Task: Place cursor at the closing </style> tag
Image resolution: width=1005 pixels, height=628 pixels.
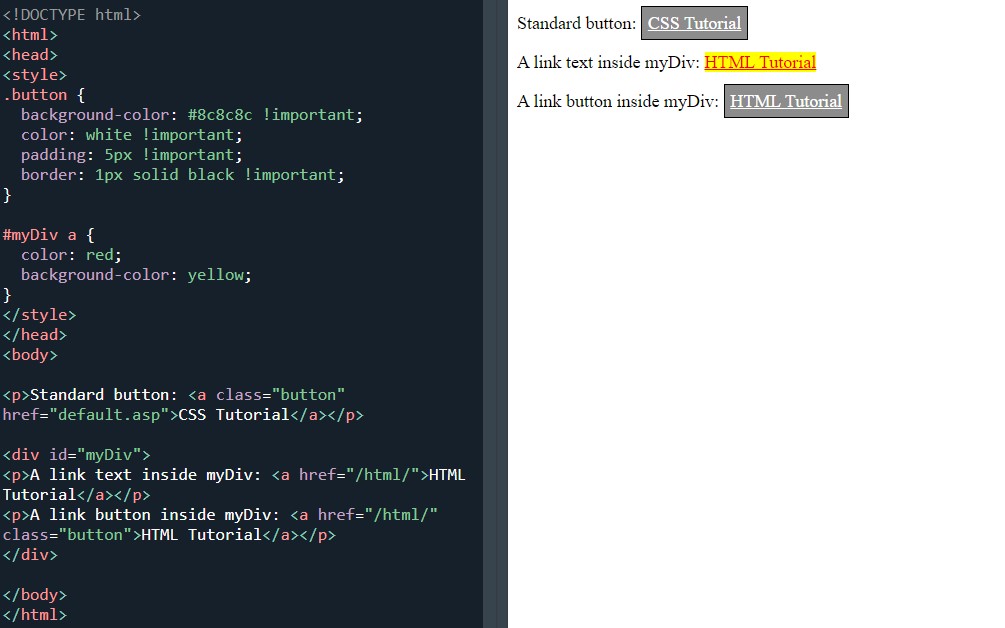Action: [39, 315]
